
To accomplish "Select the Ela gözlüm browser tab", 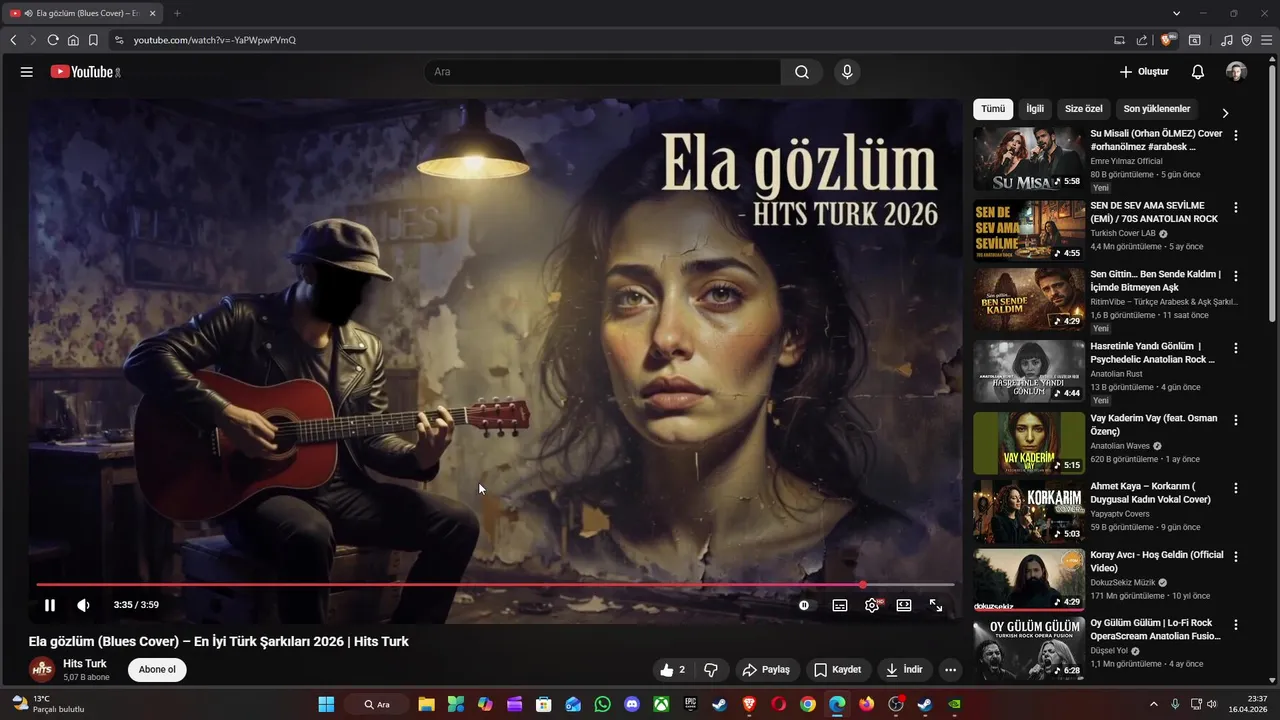I will 85,13.
